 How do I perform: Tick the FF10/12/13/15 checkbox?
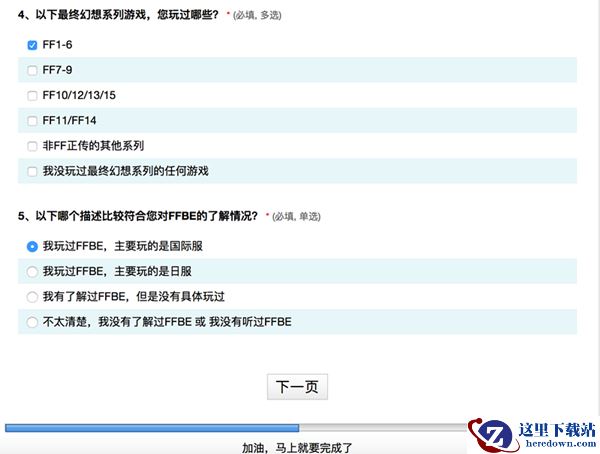(33, 96)
